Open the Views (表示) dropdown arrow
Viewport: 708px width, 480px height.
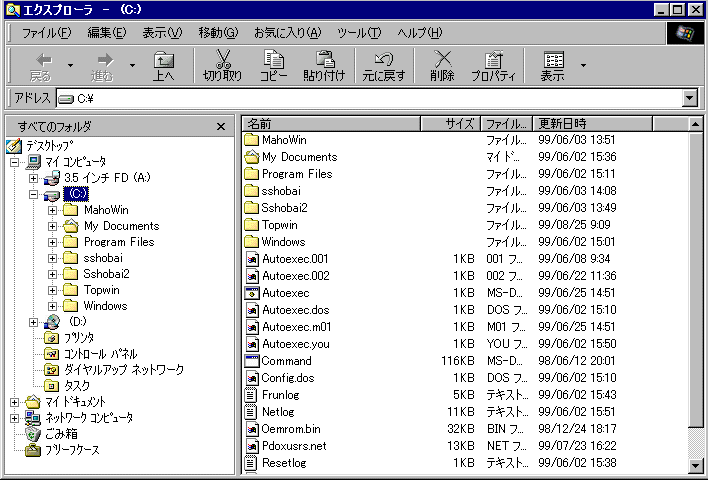[583, 66]
